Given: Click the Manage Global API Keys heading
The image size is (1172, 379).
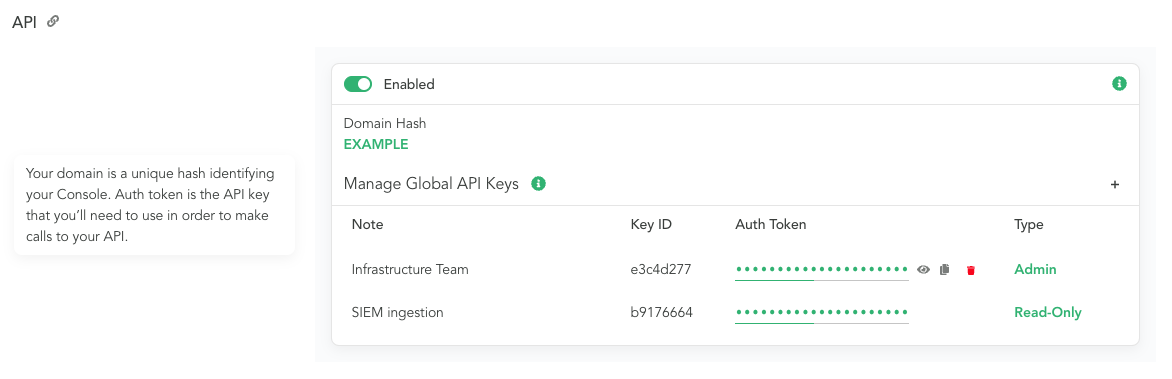Looking at the screenshot, I should [x=431, y=184].
